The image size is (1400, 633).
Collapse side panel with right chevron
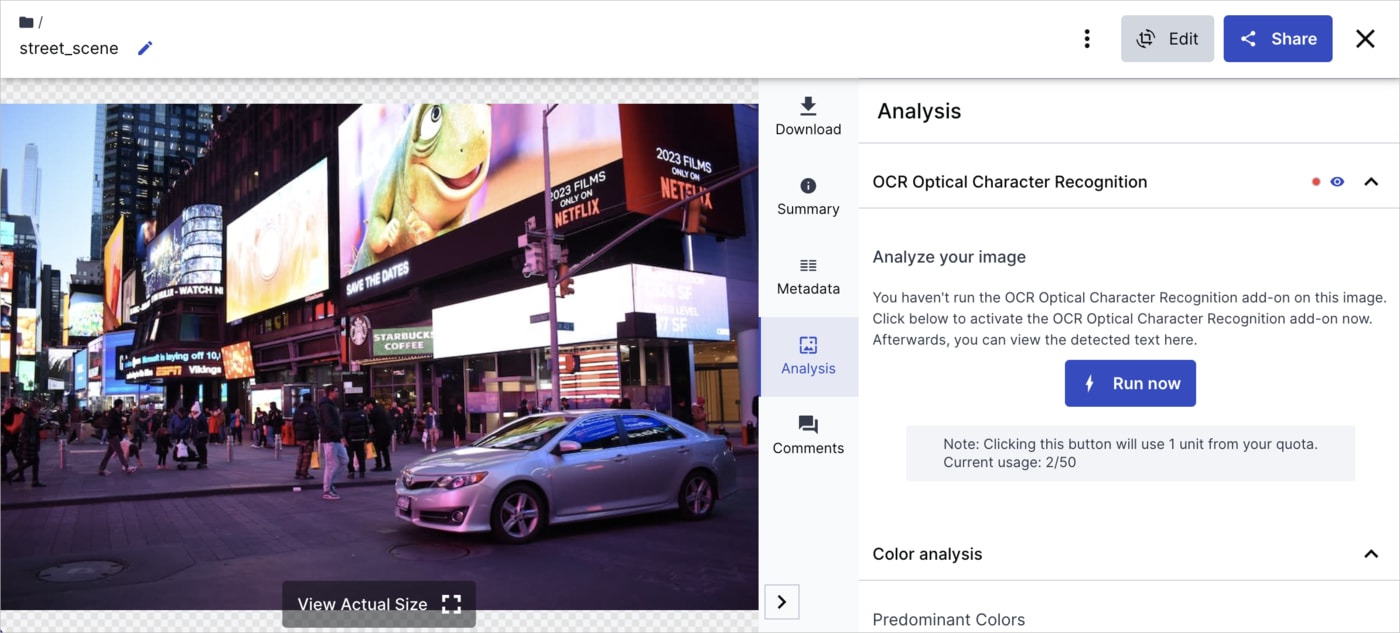(x=782, y=602)
